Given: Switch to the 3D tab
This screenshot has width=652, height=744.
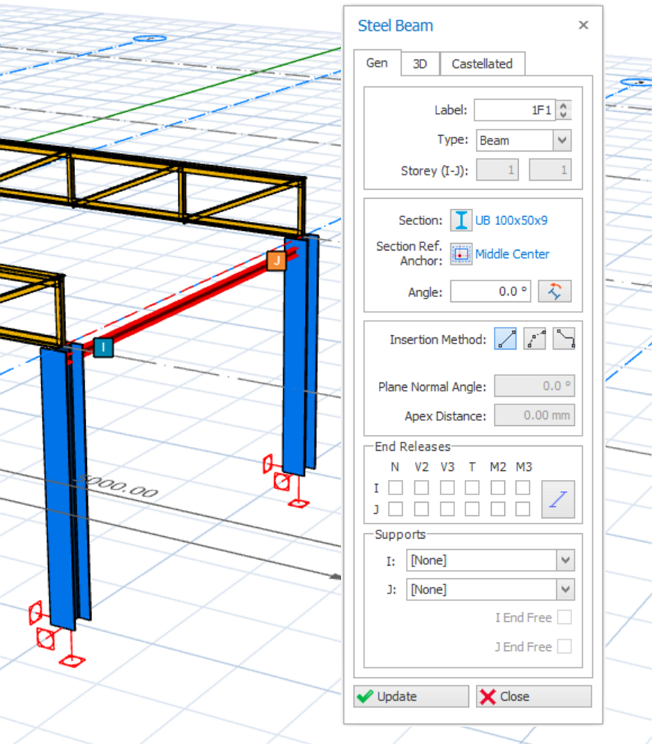Looking at the screenshot, I should 420,64.
